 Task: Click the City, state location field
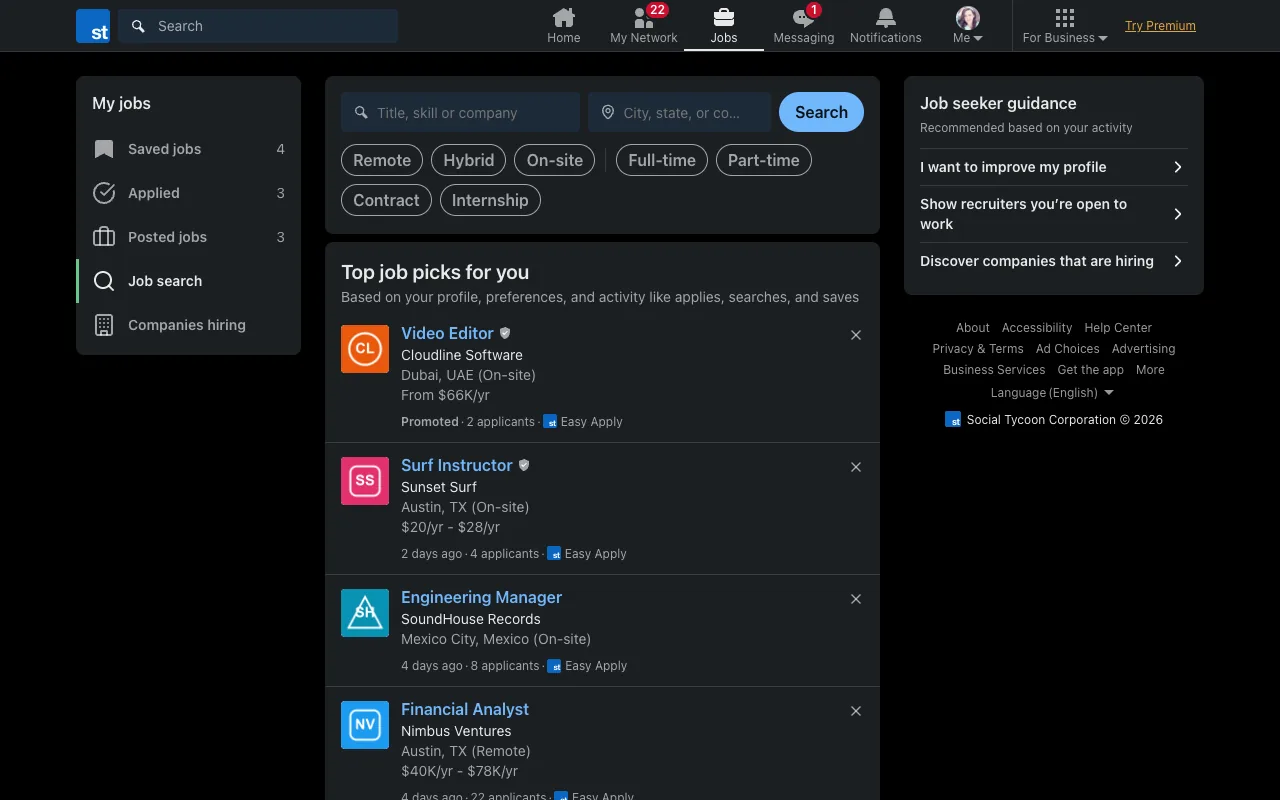(x=680, y=112)
